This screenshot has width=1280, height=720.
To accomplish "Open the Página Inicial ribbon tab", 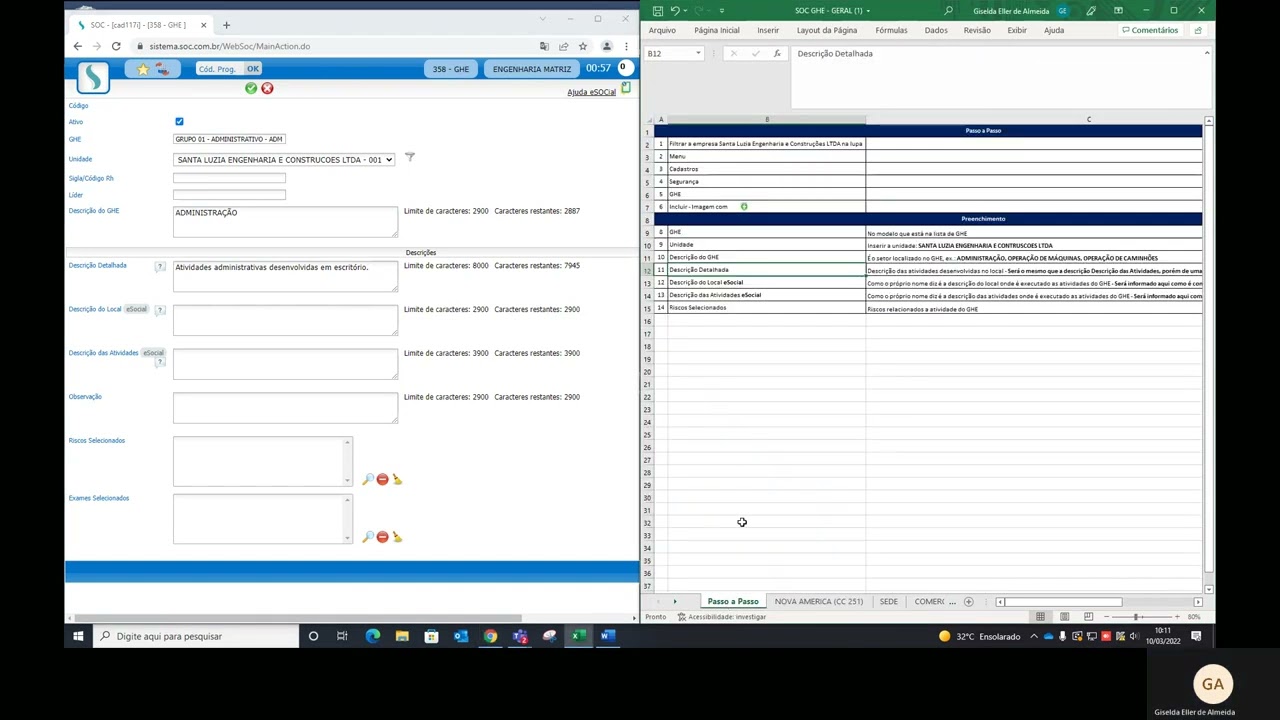I will pos(717,30).
